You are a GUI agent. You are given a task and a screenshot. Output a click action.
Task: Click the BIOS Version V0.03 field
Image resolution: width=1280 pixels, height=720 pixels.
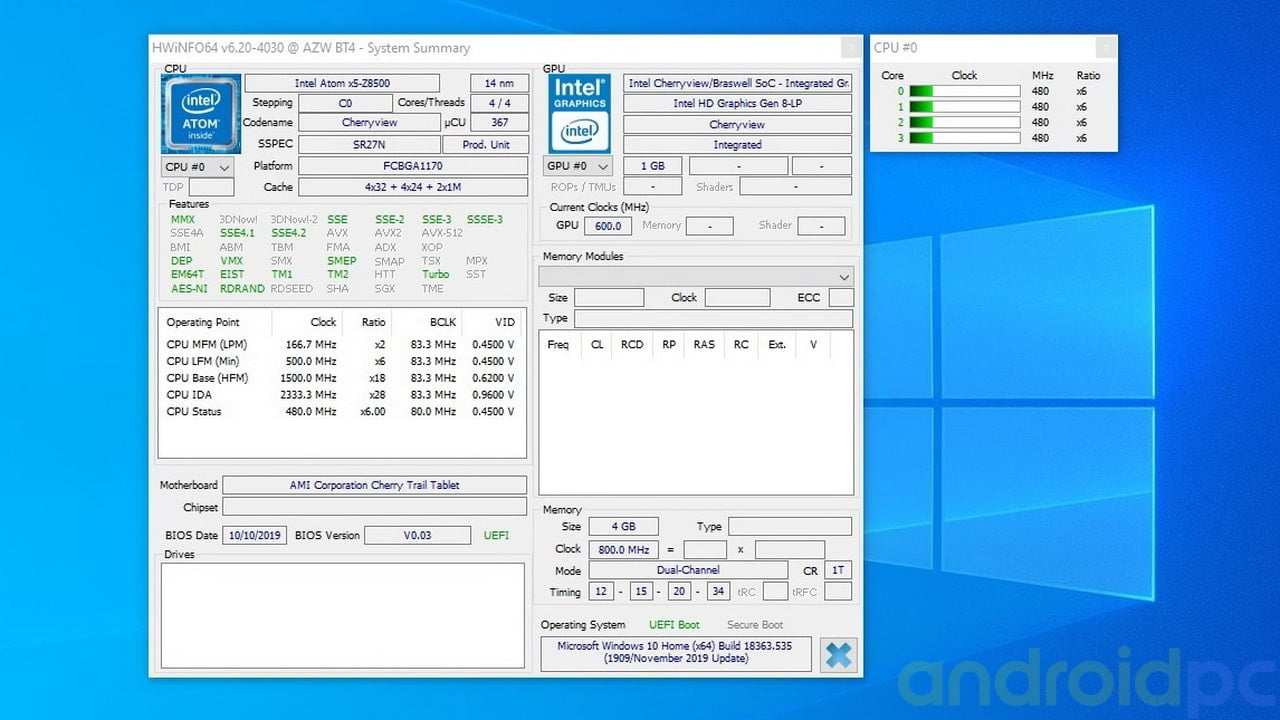click(x=417, y=535)
